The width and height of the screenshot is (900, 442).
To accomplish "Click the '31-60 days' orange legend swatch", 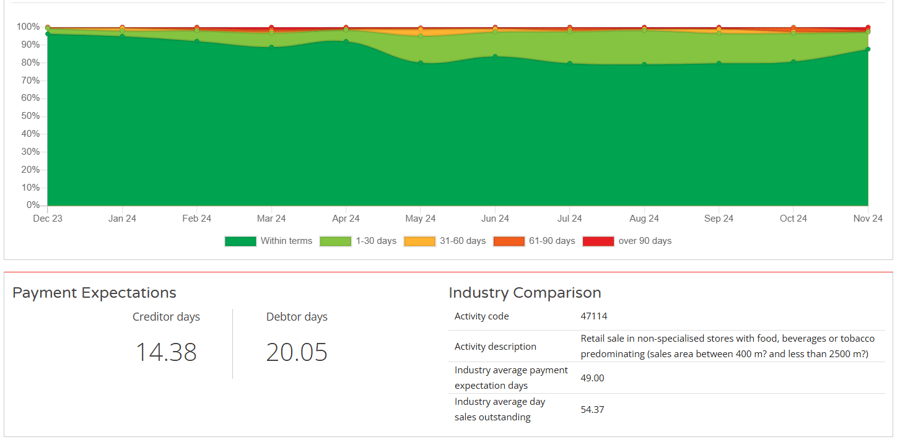I will tap(419, 241).
